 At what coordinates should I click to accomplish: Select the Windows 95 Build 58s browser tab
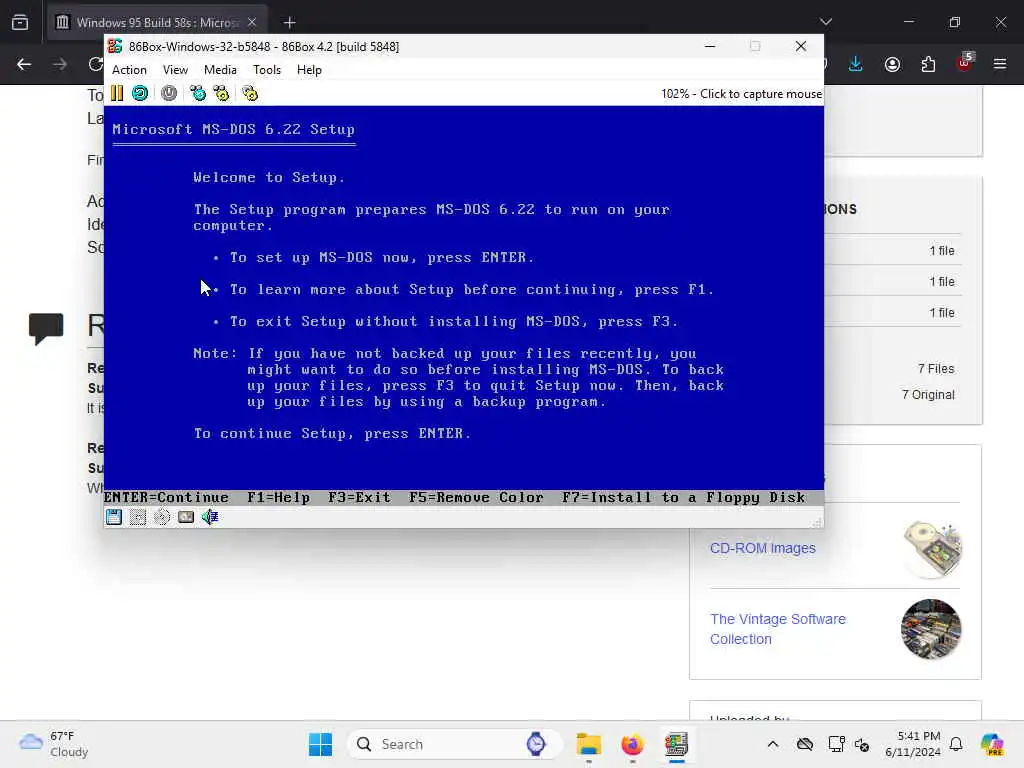157,22
